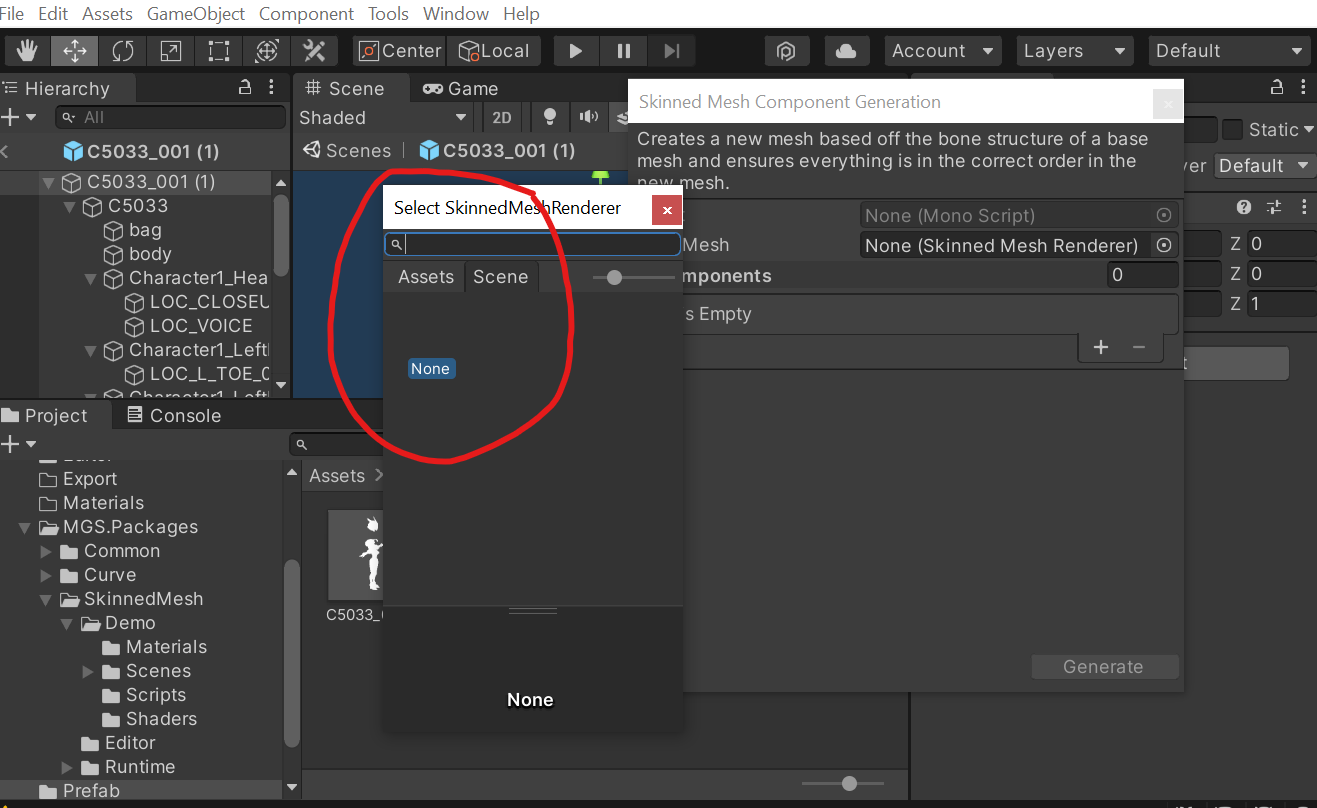Open the Shaded draw mode dropdown
The height and width of the screenshot is (808, 1317).
tap(383, 117)
